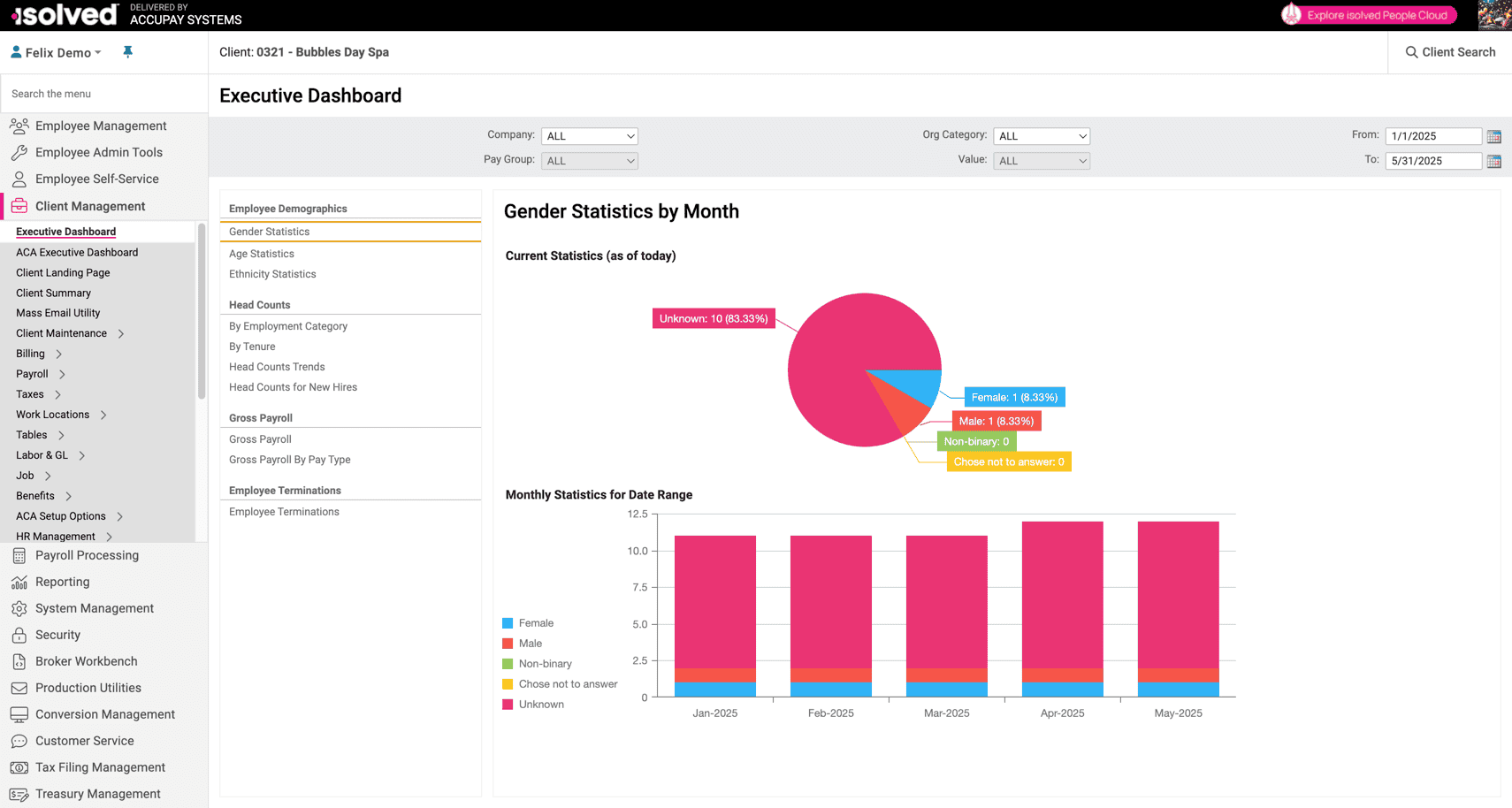Image resolution: width=1512 pixels, height=808 pixels.
Task: Select Age Statistics in Employee Demographics
Action: point(262,254)
